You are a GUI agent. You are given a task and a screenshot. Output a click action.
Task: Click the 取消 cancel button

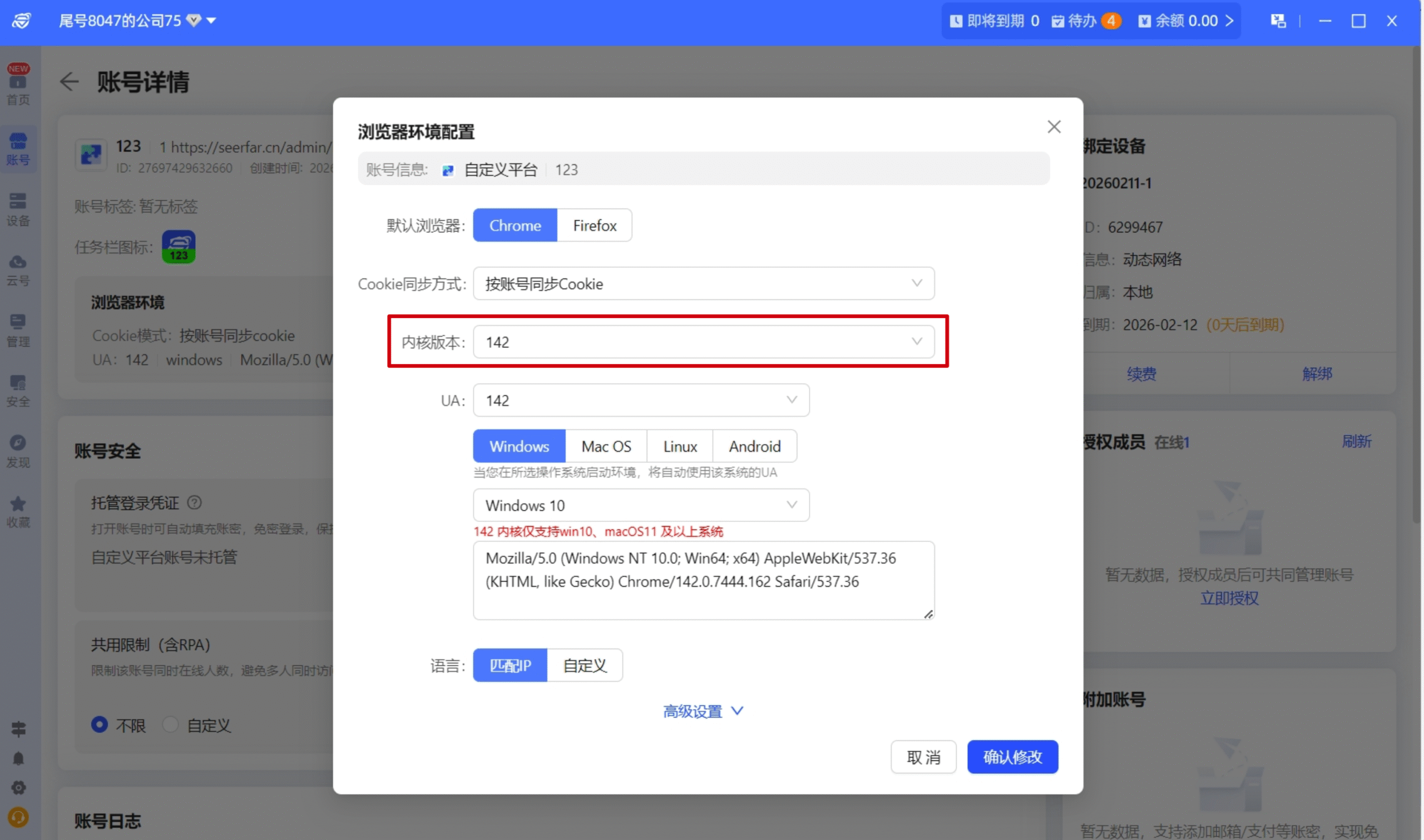pyautogui.click(x=923, y=757)
